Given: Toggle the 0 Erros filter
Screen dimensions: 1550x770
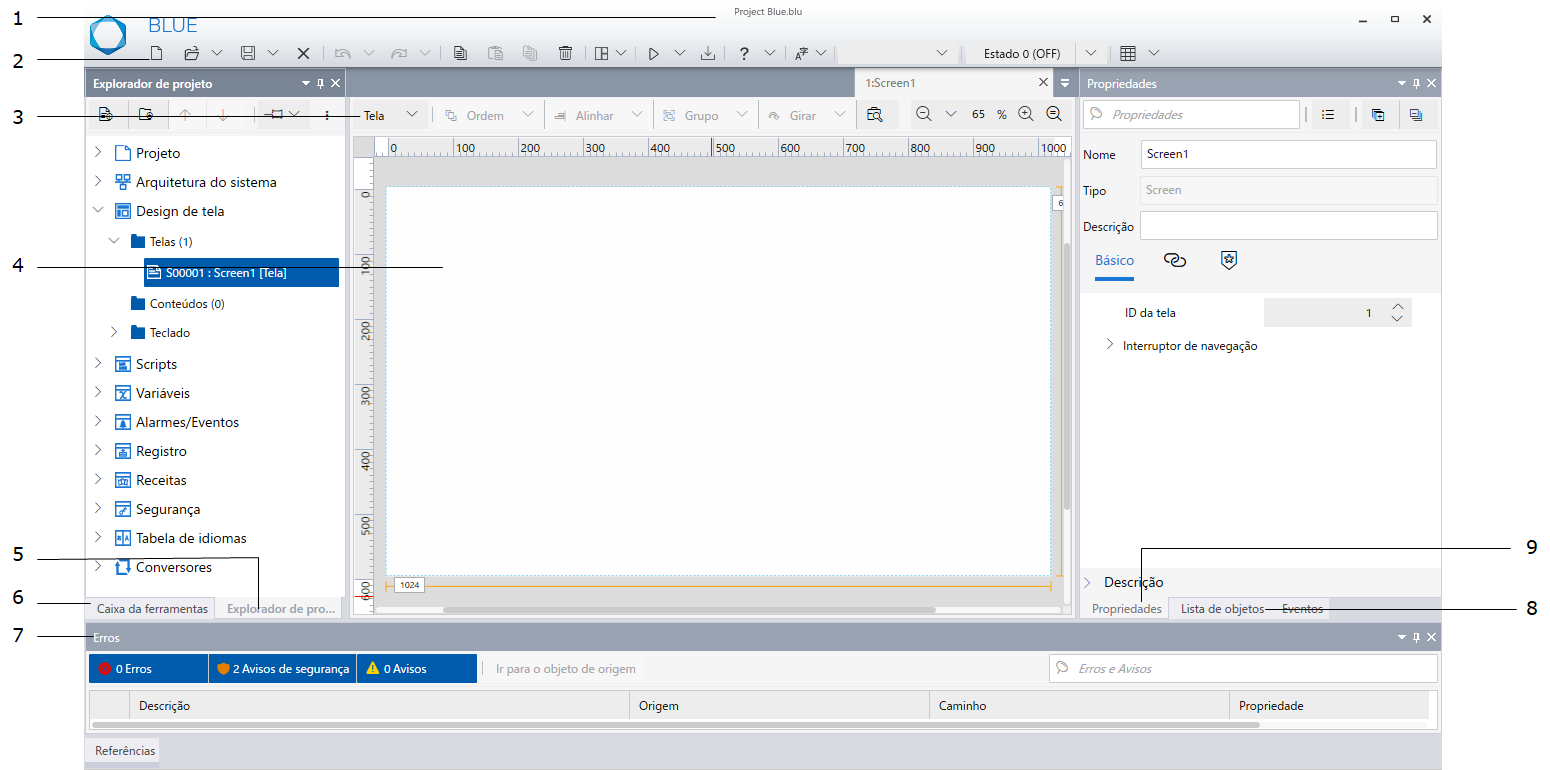Looking at the screenshot, I should click(148, 669).
